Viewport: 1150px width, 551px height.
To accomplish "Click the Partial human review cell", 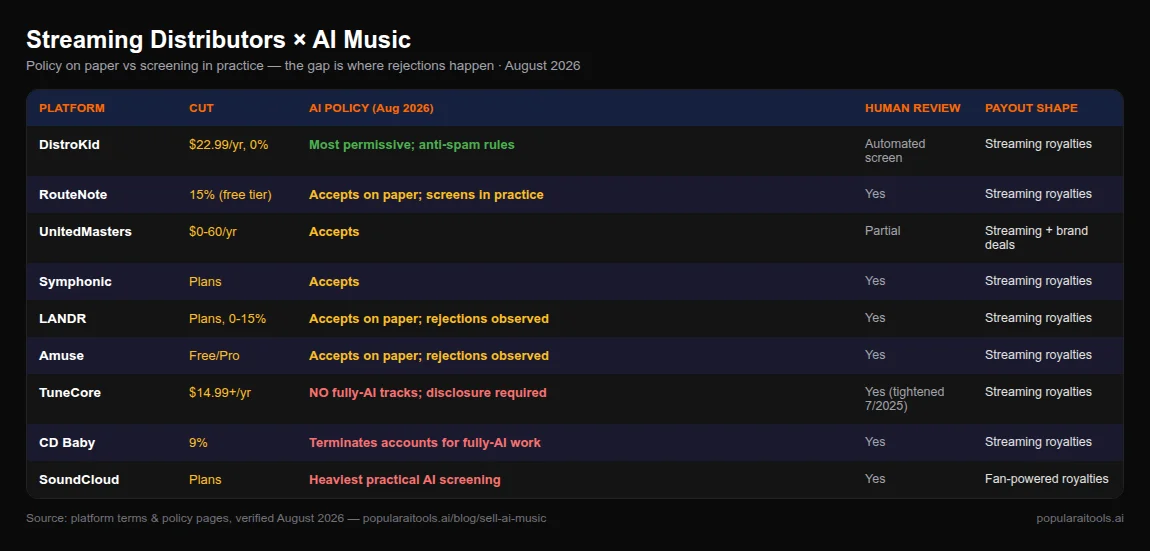I will pos(882,230).
